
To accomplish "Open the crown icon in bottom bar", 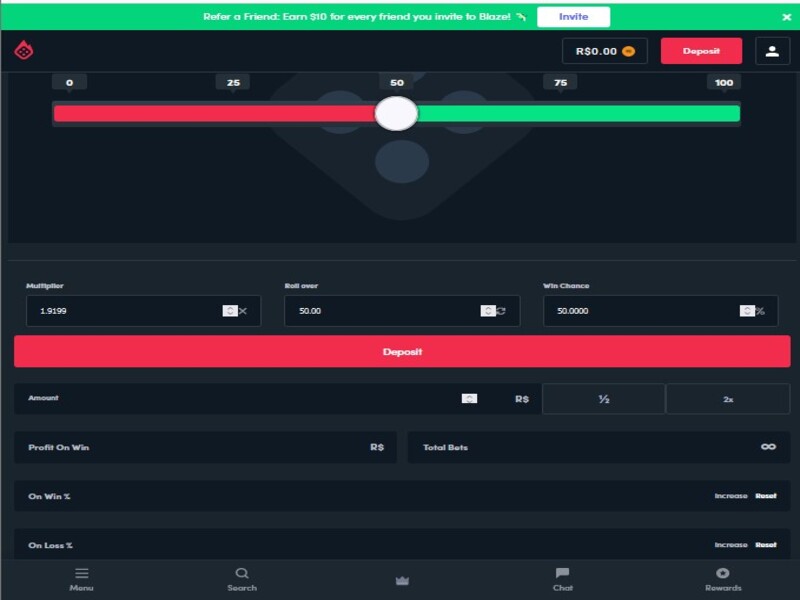I will [x=402, y=580].
